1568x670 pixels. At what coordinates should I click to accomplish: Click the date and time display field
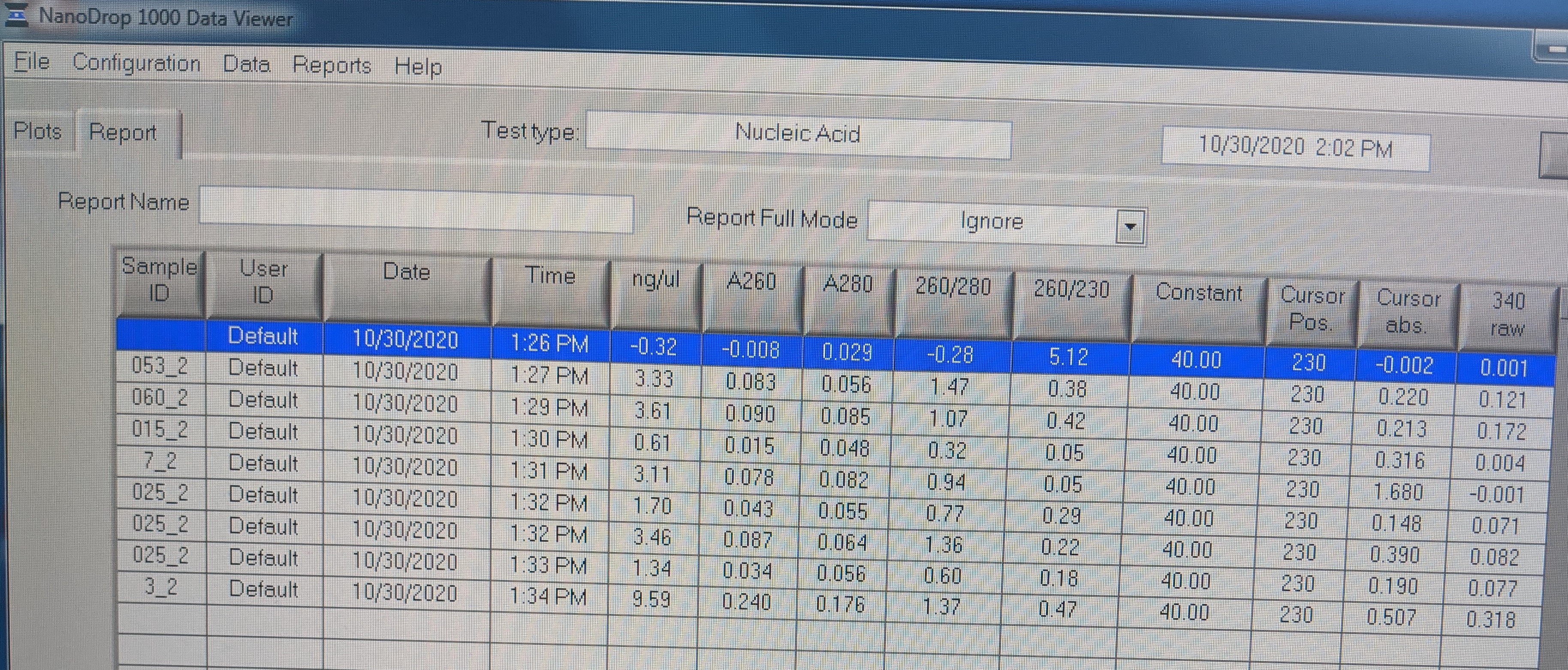tap(1295, 148)
